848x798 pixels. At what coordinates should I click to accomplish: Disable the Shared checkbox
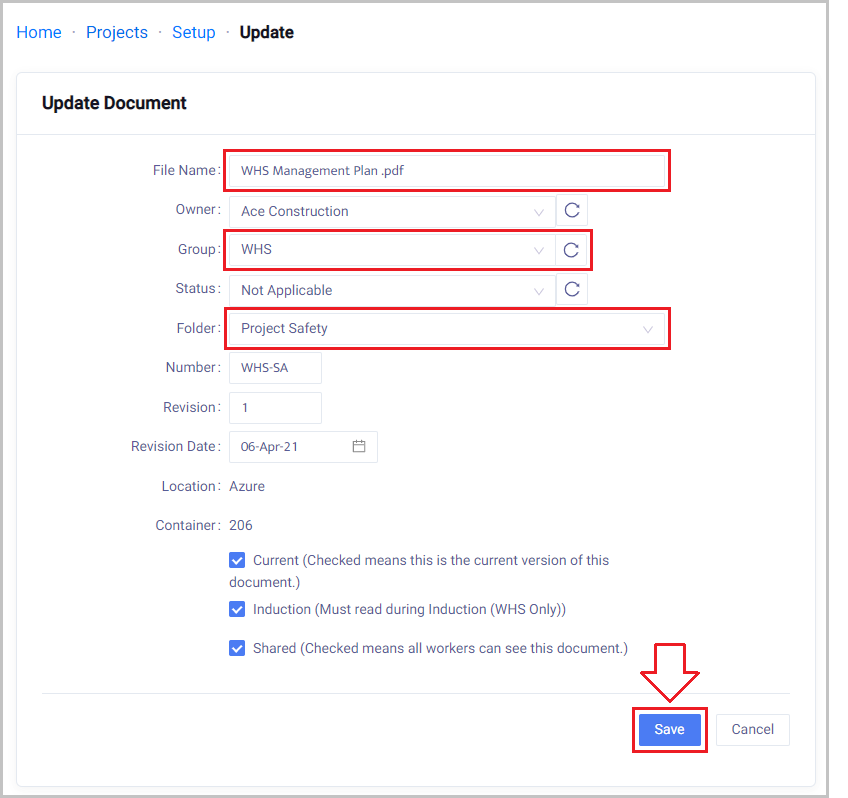click(237, 648)
